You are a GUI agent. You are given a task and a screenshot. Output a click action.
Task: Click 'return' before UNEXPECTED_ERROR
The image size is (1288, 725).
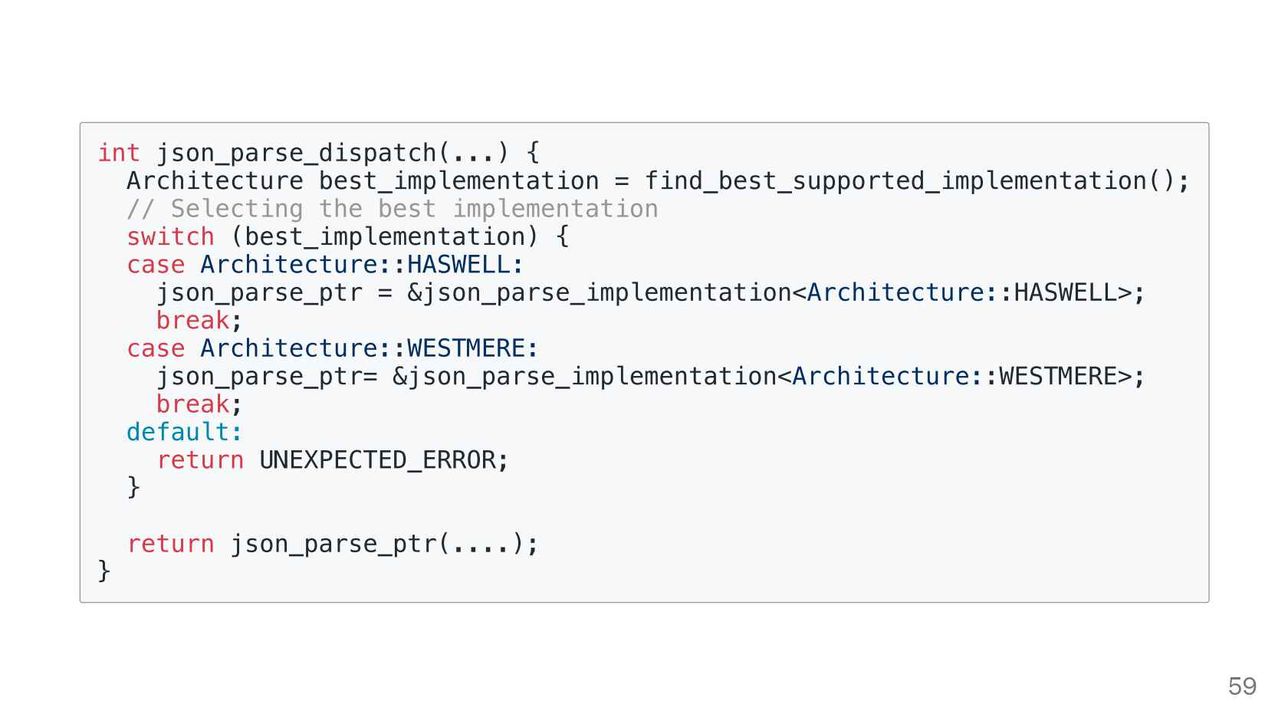(200, 461)
